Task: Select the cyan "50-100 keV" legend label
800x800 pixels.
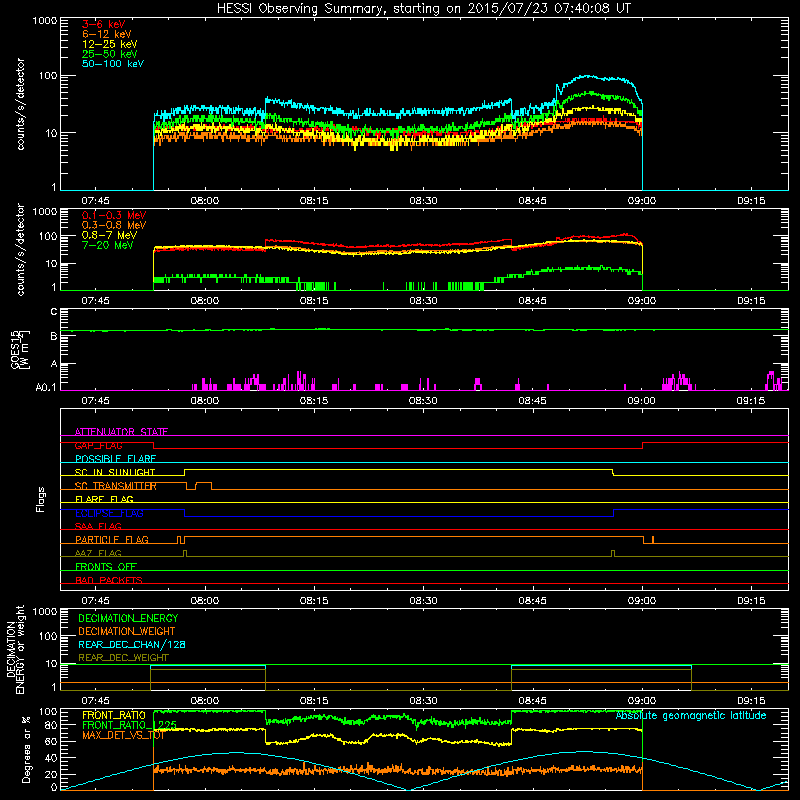Action: pos(113,64)
